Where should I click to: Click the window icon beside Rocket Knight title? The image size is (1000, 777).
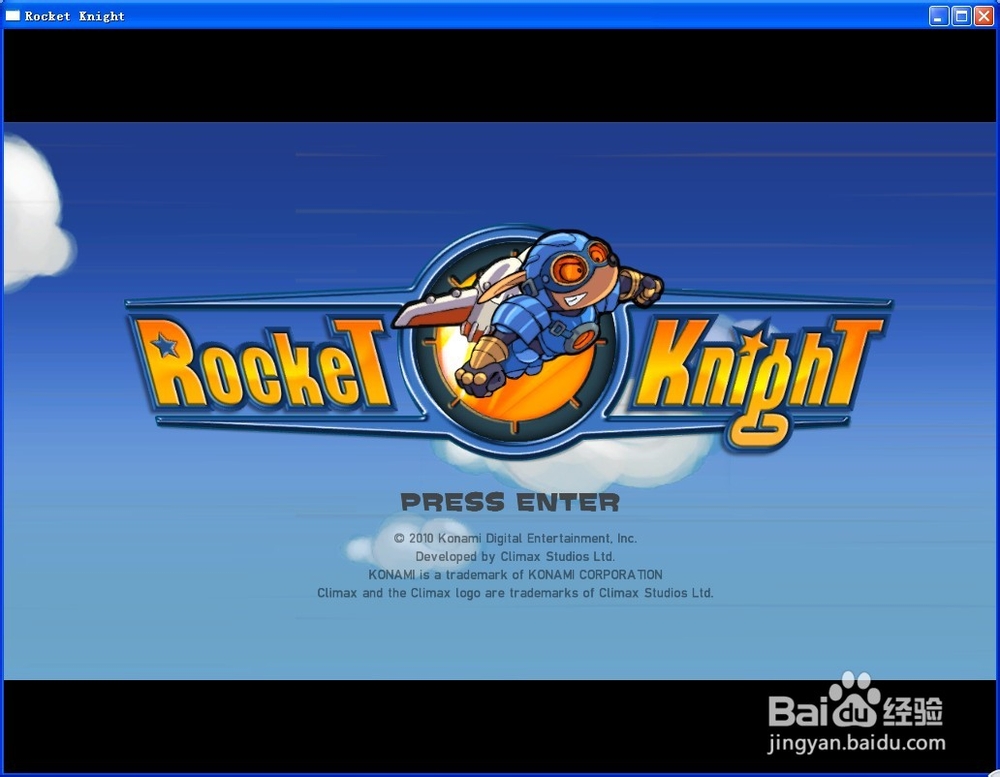[13, 15]
